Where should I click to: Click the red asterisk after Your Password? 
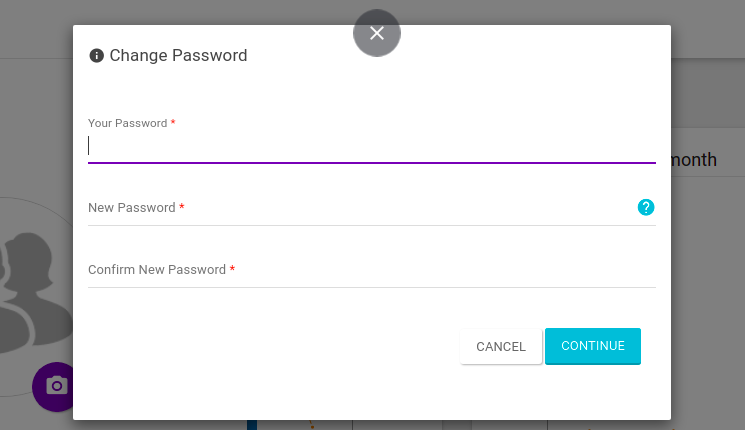pos(173,122)
